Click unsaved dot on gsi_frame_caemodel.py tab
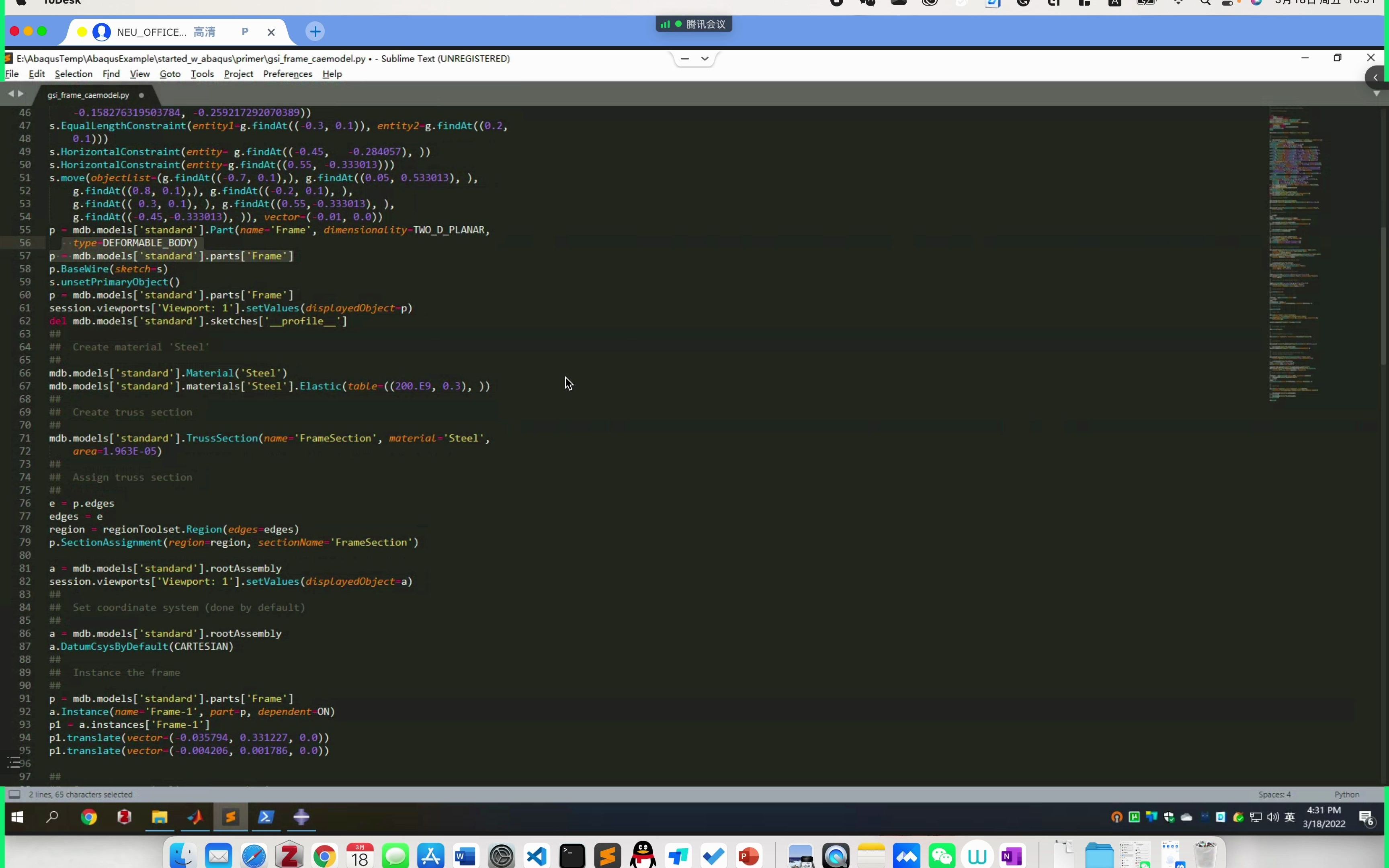 pos(141,95)
